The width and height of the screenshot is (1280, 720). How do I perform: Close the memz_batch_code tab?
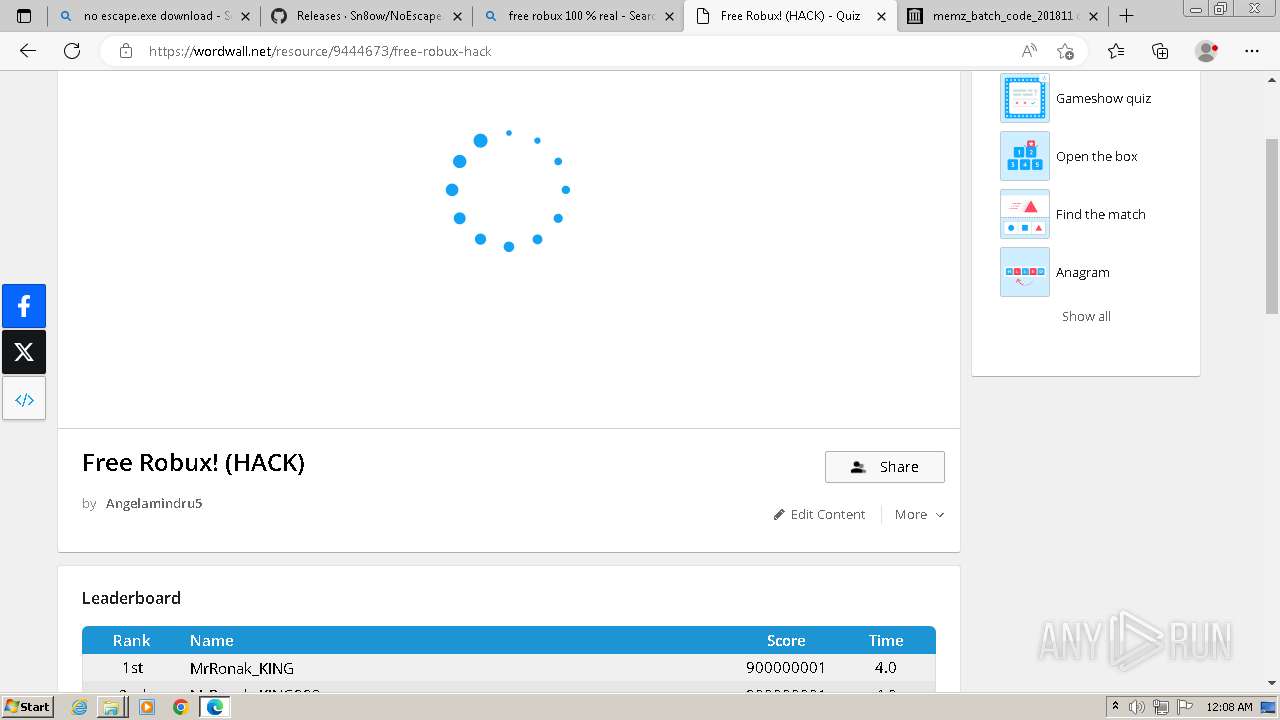click(1093, 16)
